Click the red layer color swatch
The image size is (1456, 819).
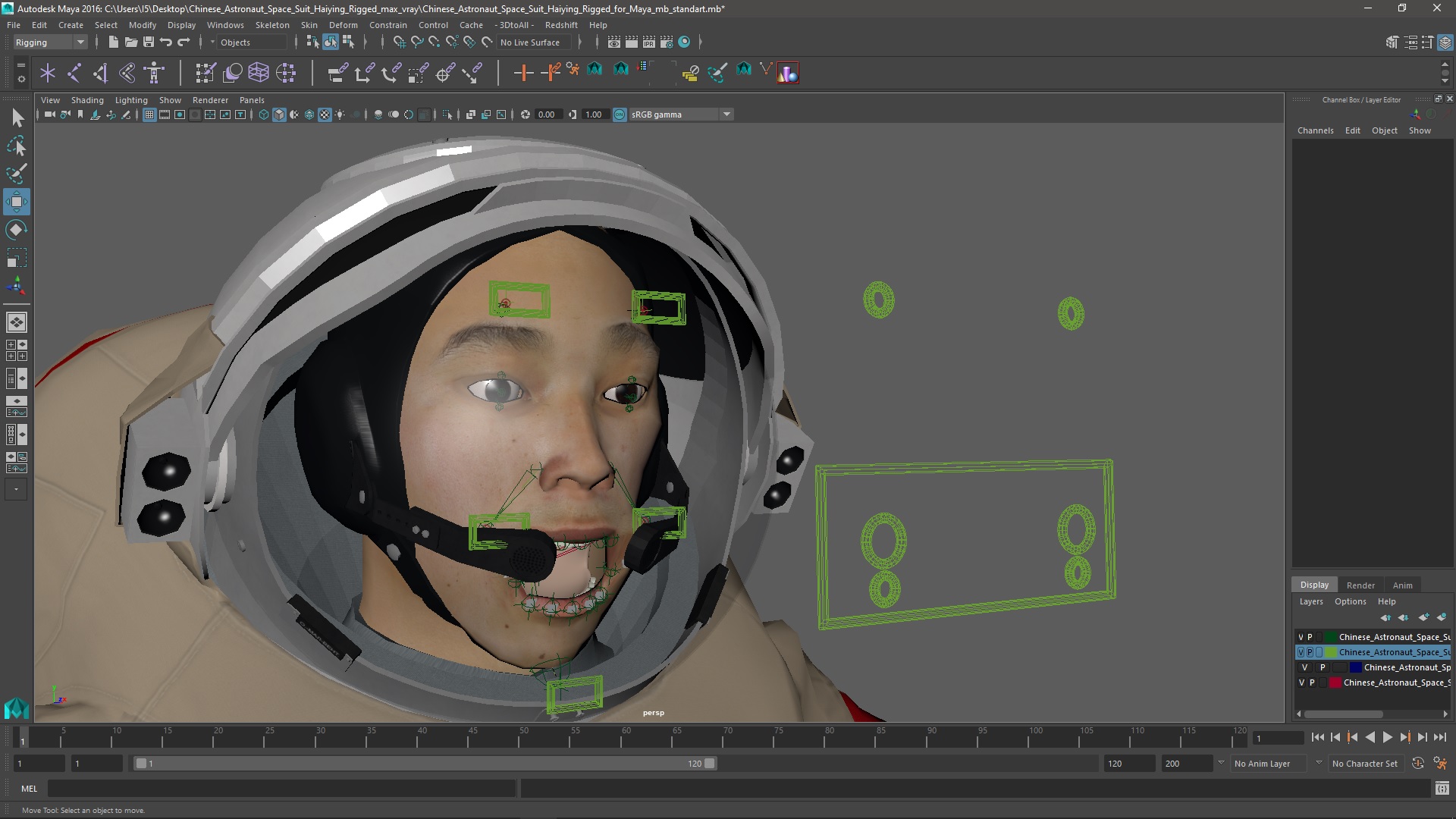click(1335, 682)
